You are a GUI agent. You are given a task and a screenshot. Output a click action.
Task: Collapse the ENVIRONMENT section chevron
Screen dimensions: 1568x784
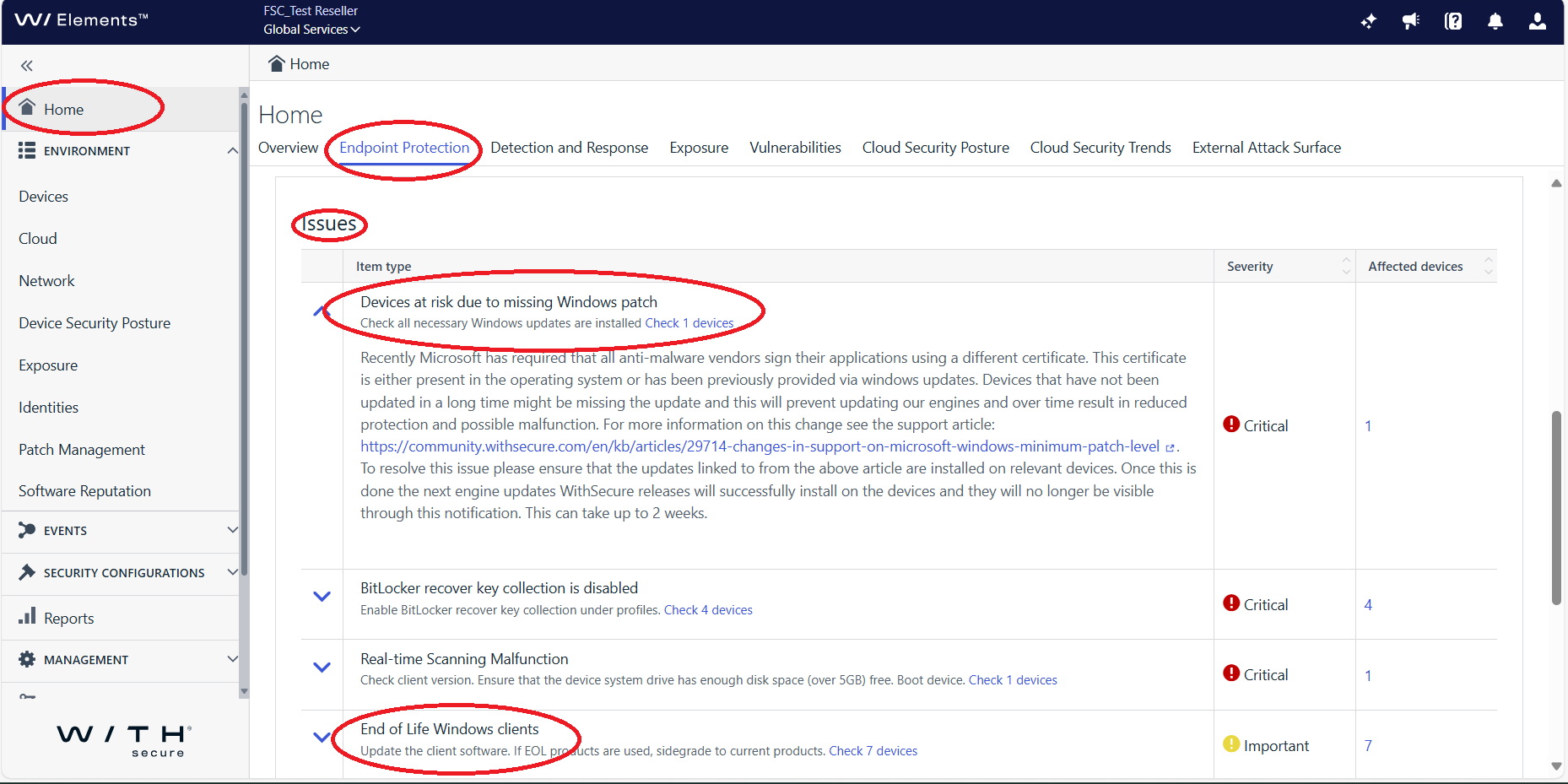232,150
